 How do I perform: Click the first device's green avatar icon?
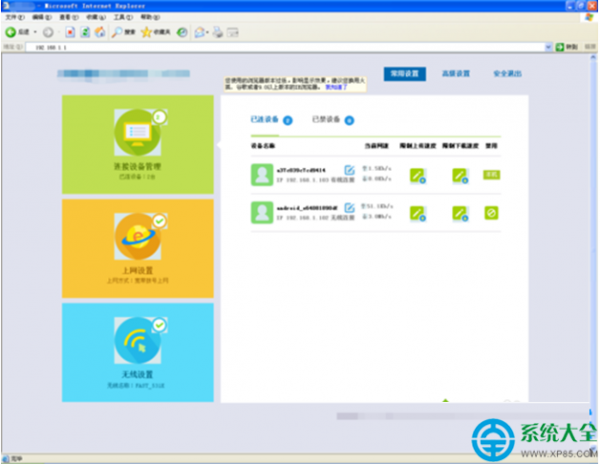tap(262, 175)
